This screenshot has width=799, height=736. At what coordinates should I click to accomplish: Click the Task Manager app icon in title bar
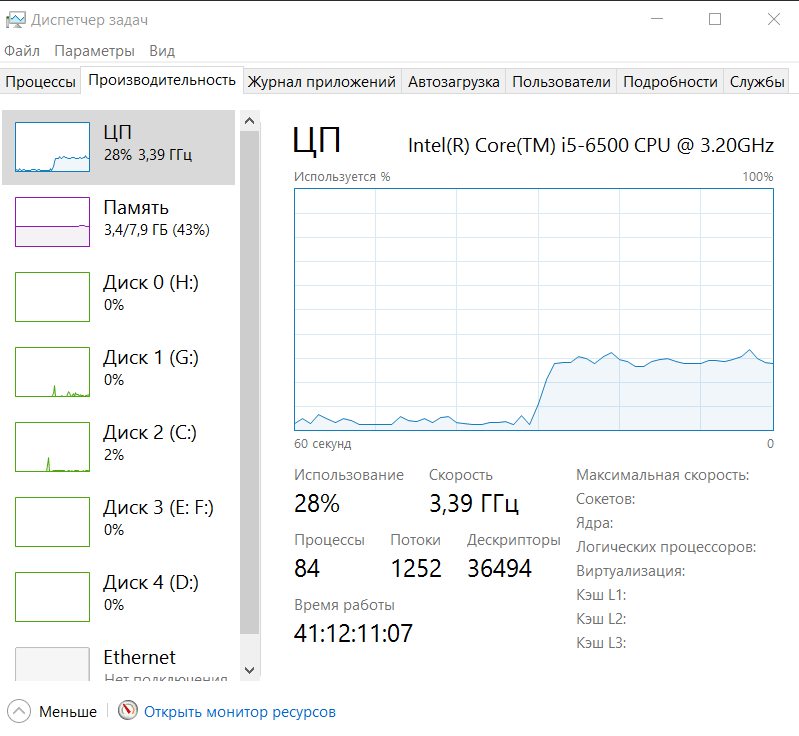tap(15, 20)
